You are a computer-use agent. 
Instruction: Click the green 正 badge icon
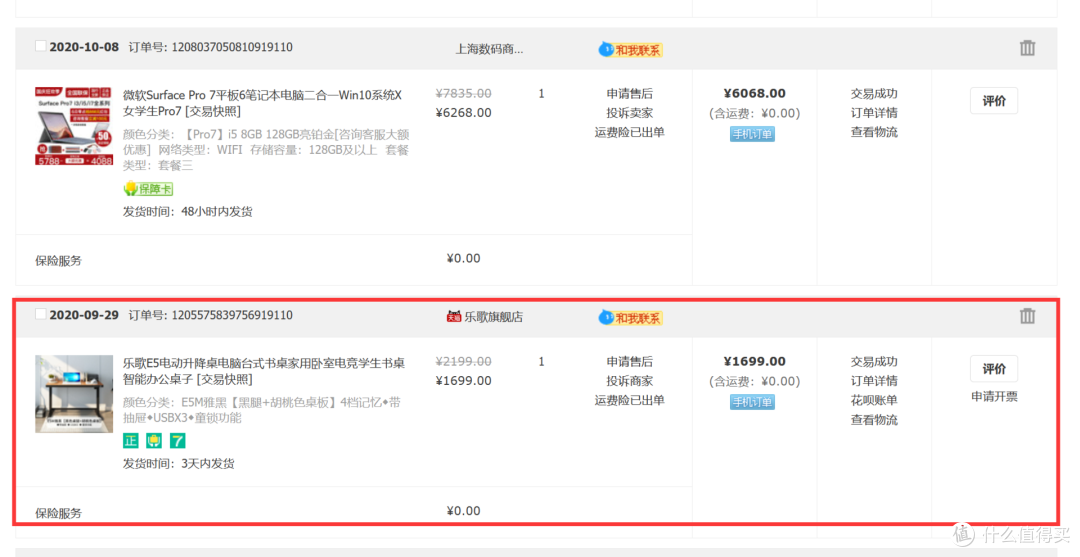pyautogui.click(x=131, y=441)
